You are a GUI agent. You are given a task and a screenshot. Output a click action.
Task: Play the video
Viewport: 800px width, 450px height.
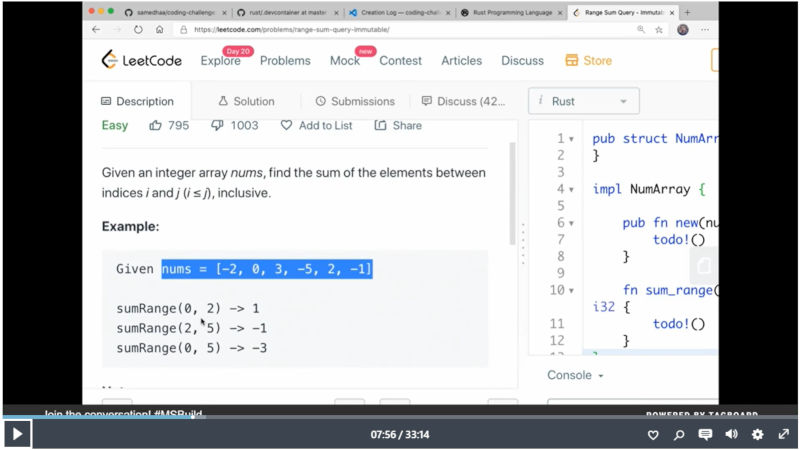click(x=17, y=434)
